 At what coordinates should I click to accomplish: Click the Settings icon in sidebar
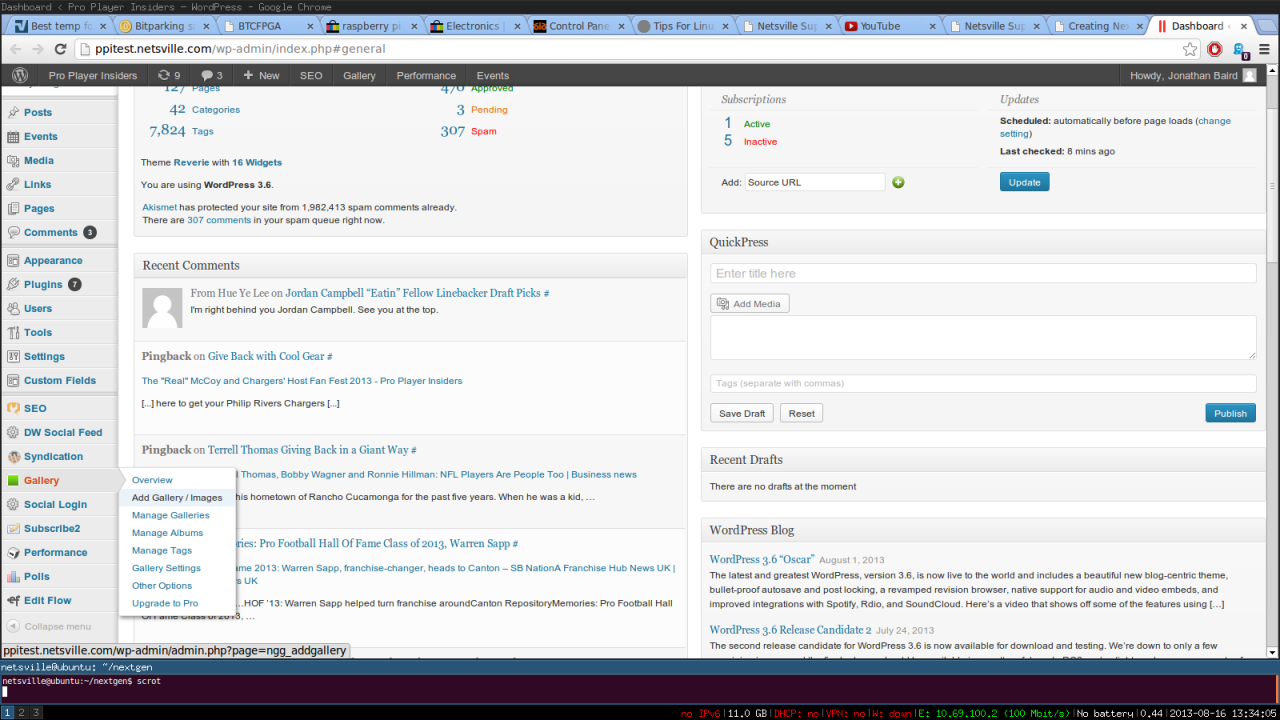tap(13, 356)
